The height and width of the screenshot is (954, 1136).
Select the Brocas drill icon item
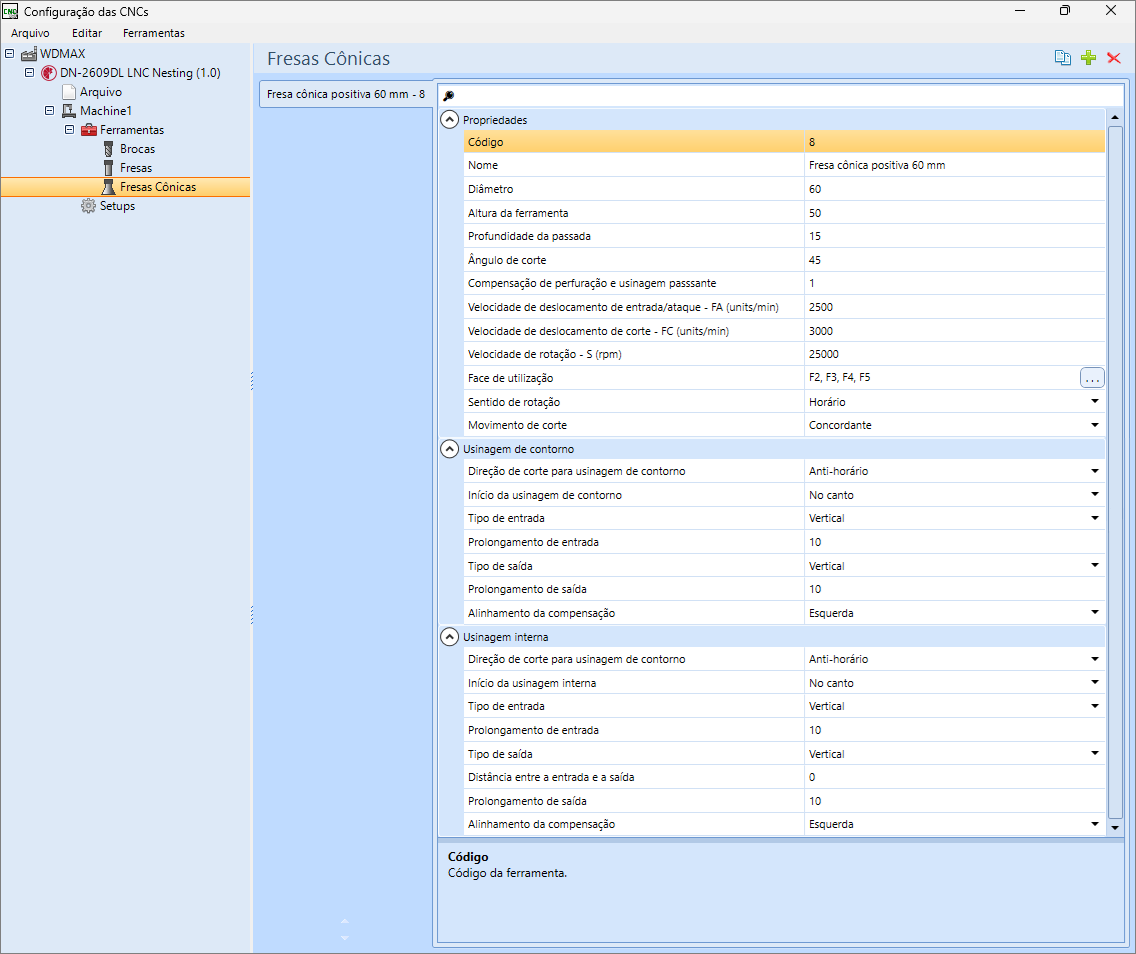coord(109,148)
